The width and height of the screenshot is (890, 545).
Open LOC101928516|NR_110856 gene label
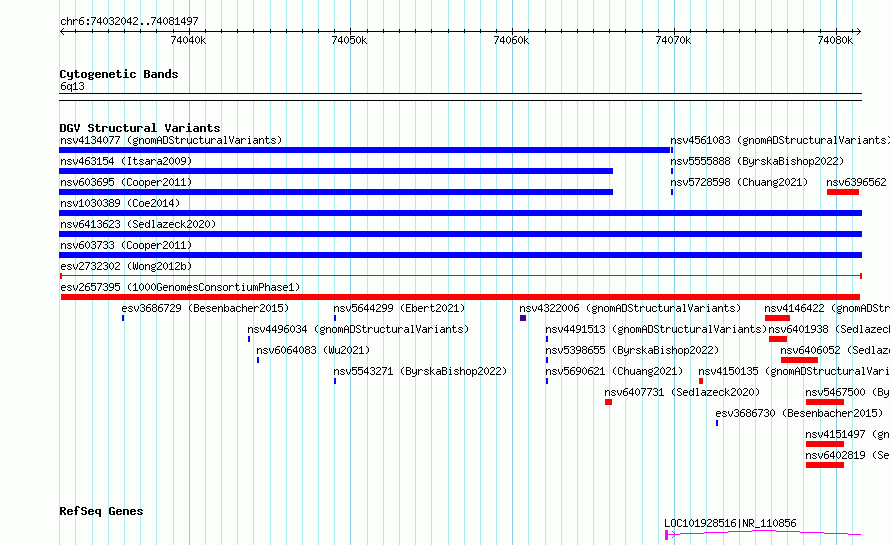(730, 523)
